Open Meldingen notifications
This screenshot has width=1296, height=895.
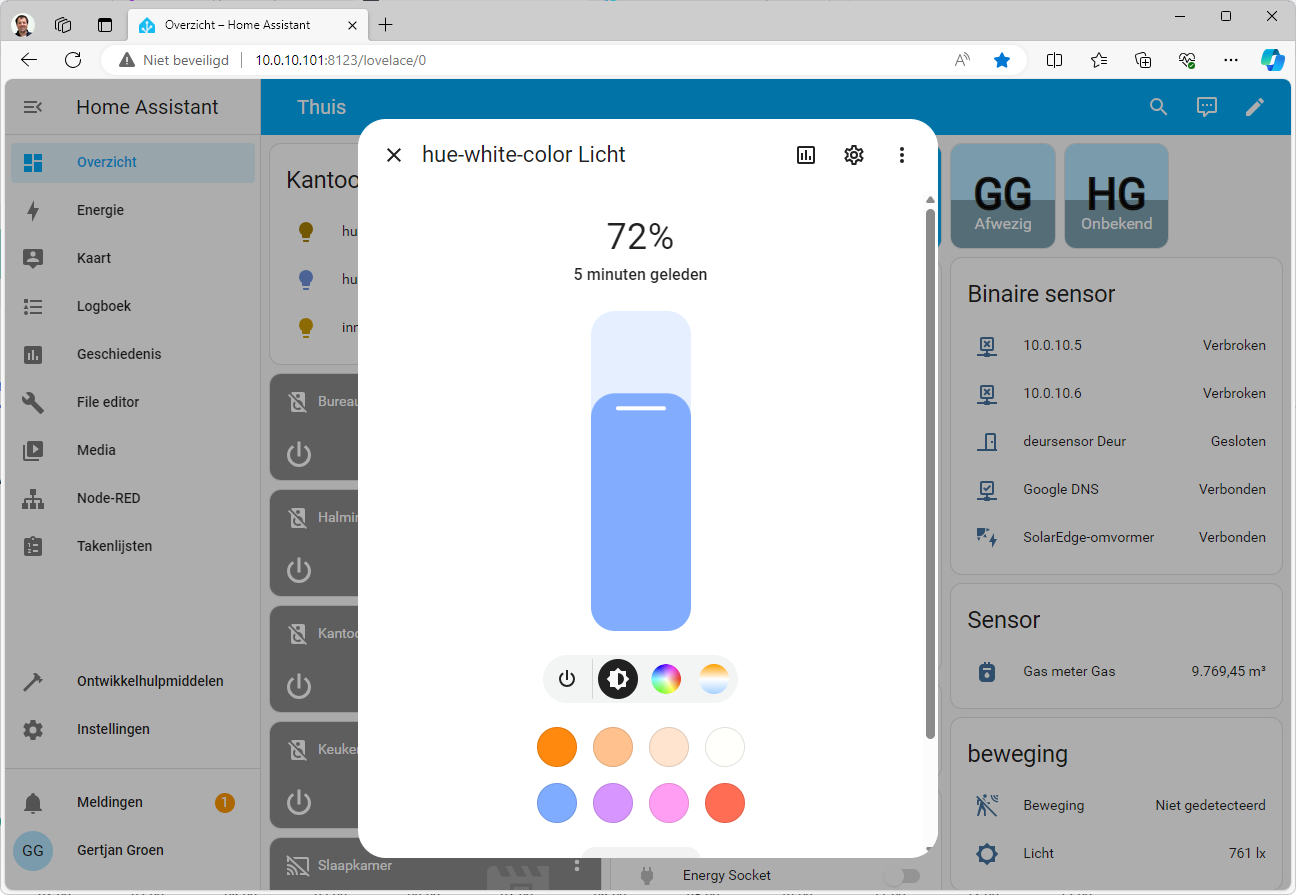109,802
